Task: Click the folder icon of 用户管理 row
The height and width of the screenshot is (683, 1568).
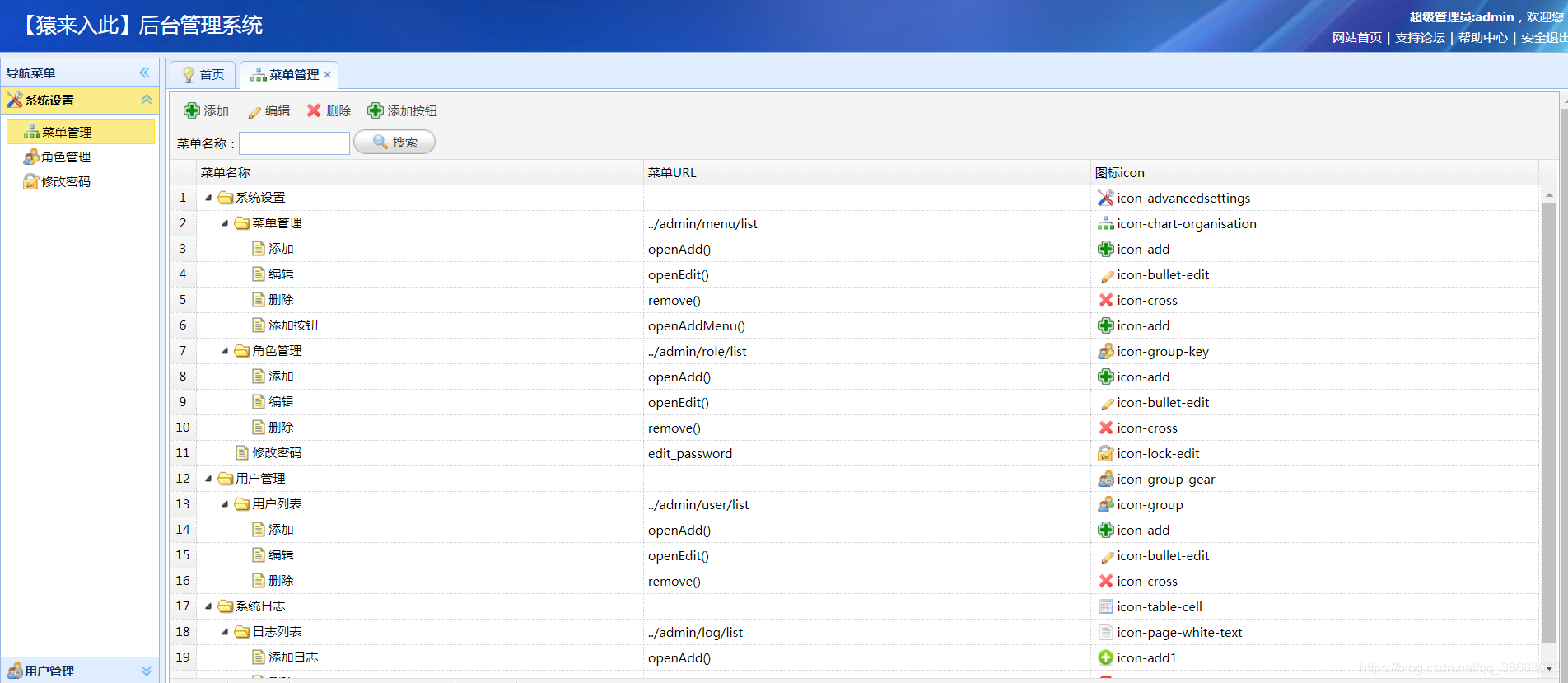Action: pyautogui.click(x=226, y=479)
